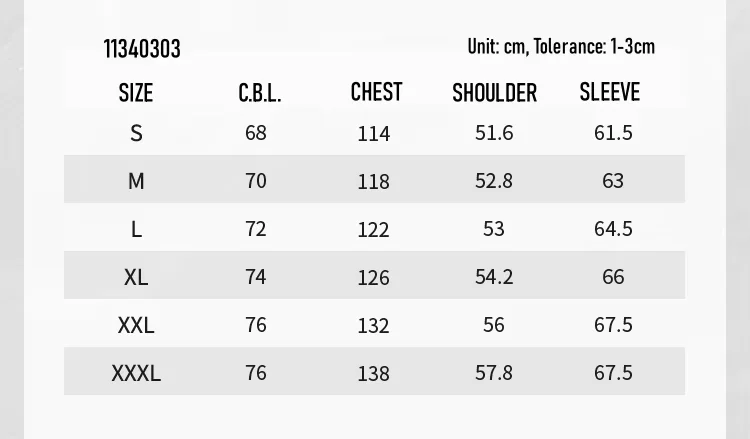This screenshot has height=439, width=750.
Task: Select the size M row label
Action: click(136, 181)
